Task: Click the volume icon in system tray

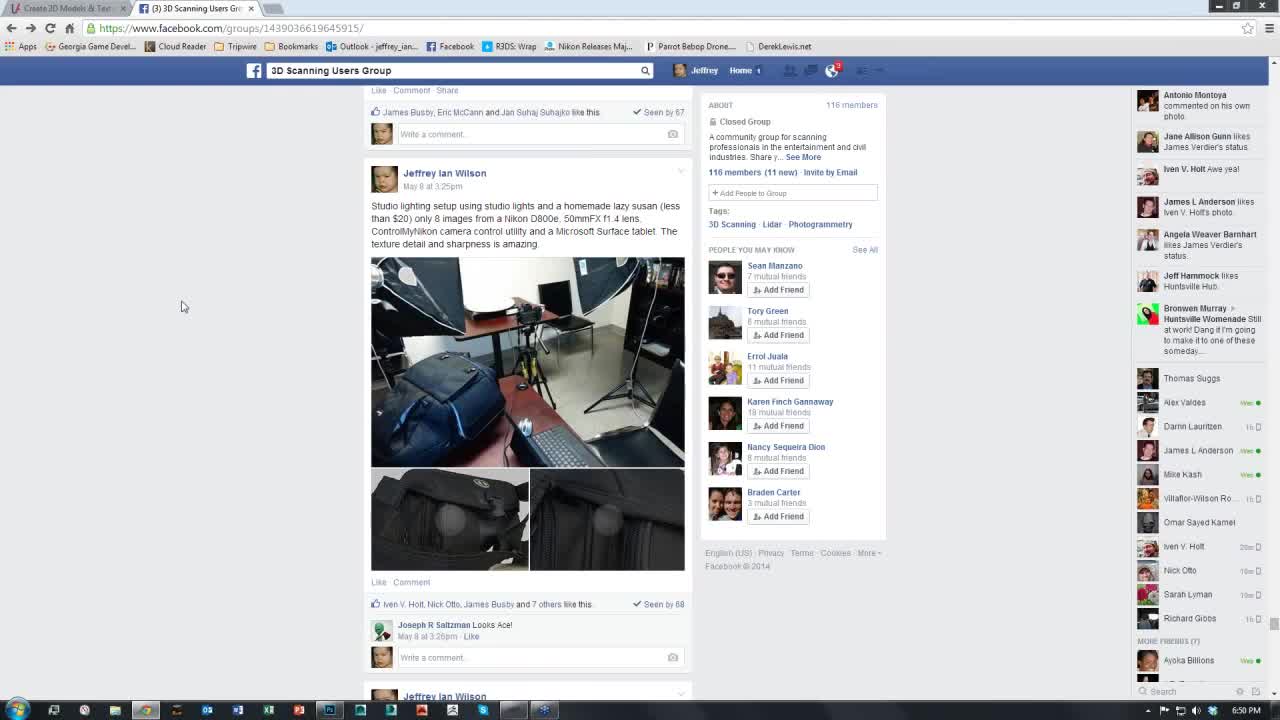Action: pos(1196,711)
